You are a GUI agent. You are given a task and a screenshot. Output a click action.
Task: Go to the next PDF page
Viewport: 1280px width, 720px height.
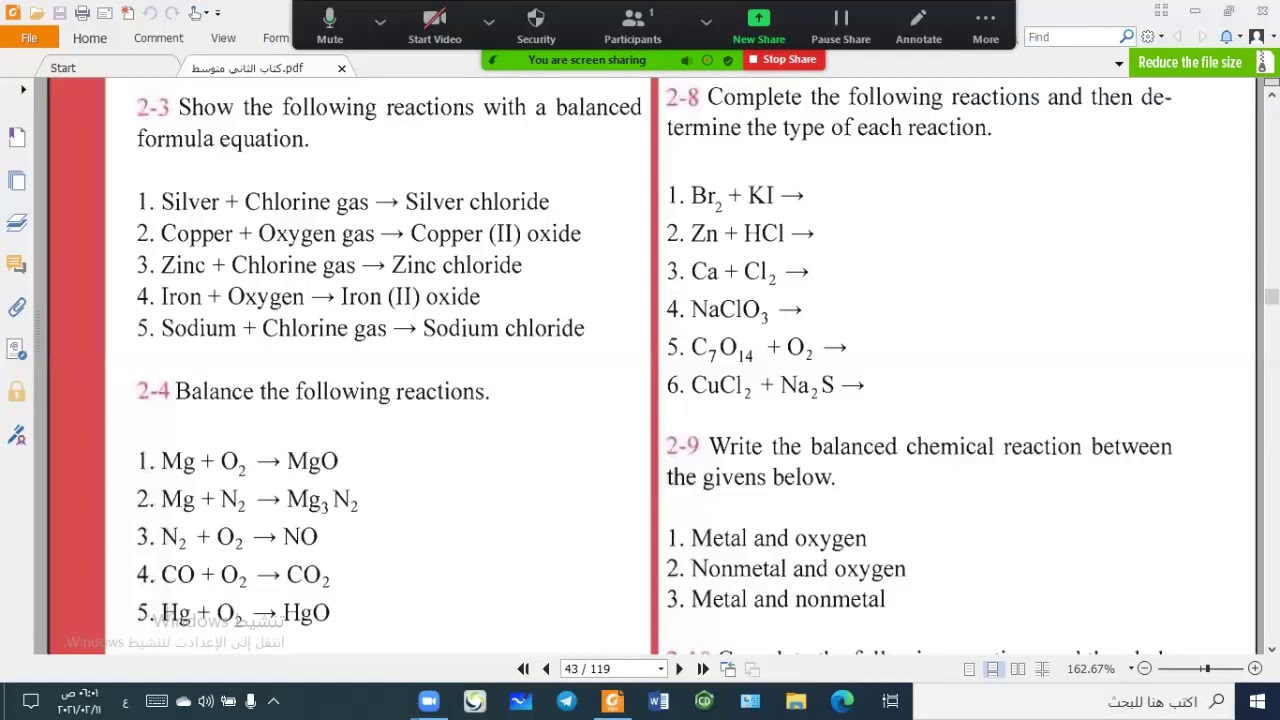tap(679, 669)
